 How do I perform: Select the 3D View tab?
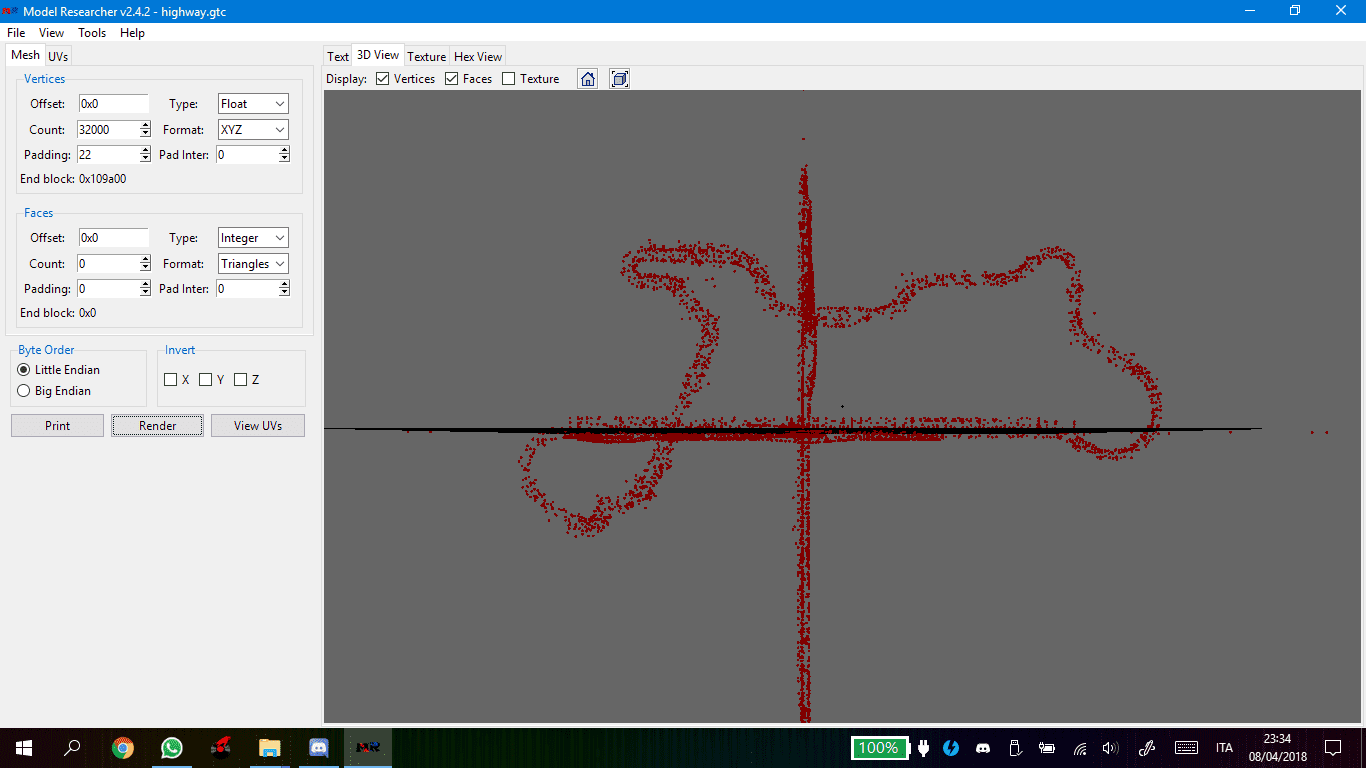[x=378, y=56]
